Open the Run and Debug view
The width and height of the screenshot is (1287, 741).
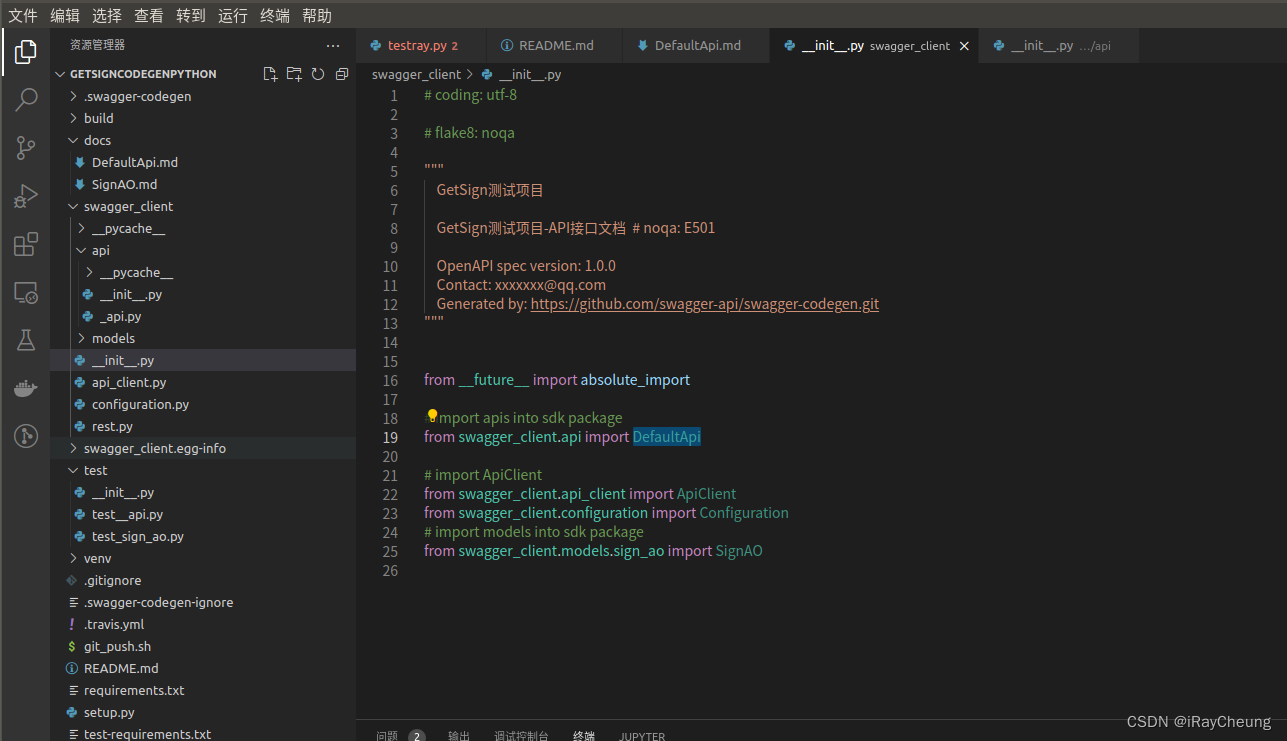pos(26,196)
